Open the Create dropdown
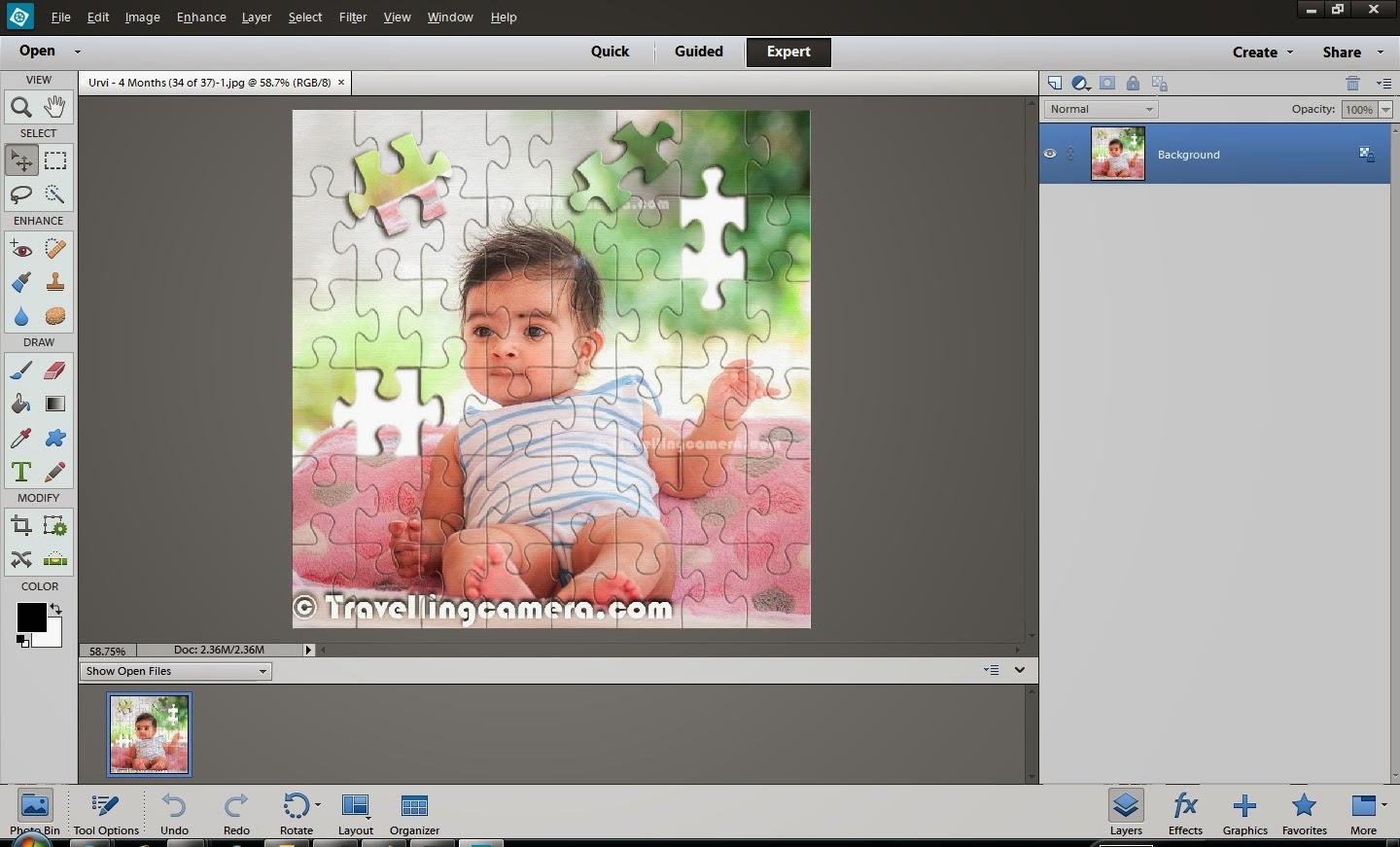The image size is (1400, 847). pyautogui.click(x=1263, y=53)
